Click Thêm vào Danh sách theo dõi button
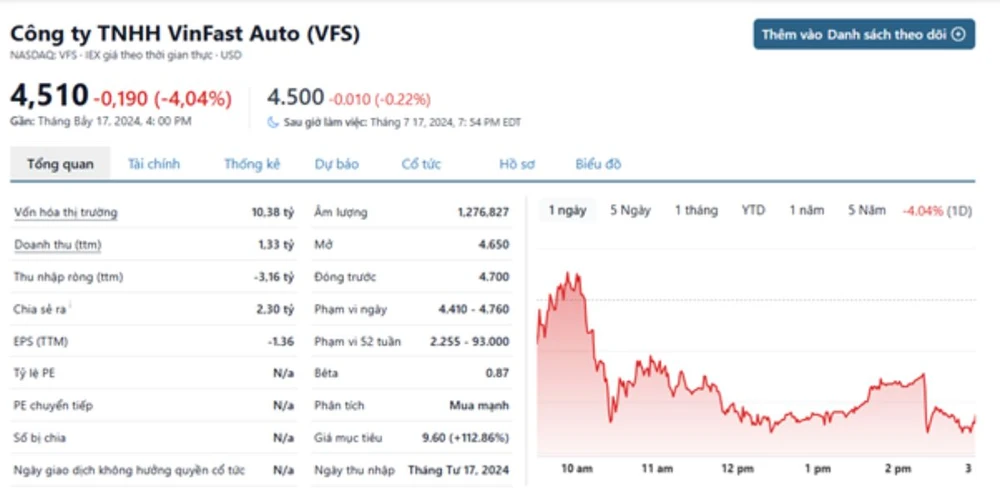Screen dimensions: 1000x492 [x=863, y=34]
